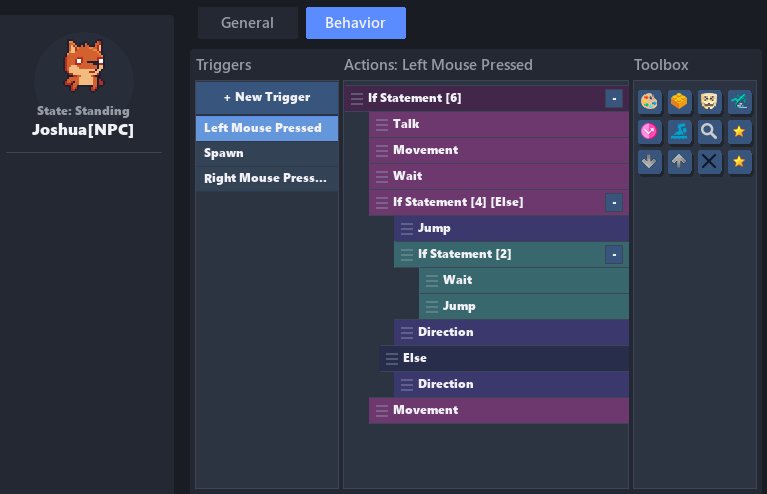767x494 pixels.
Task: Click the Joshua NPC fox avatar
Action: [83, 66]
